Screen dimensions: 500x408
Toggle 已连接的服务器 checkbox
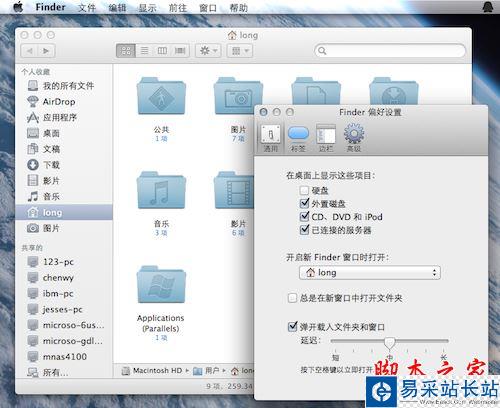(304, 230)
